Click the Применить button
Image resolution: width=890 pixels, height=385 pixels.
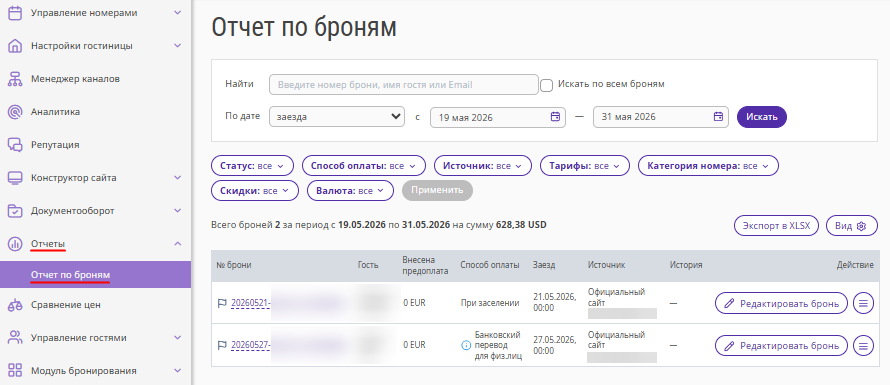click(x=437, y=190)
